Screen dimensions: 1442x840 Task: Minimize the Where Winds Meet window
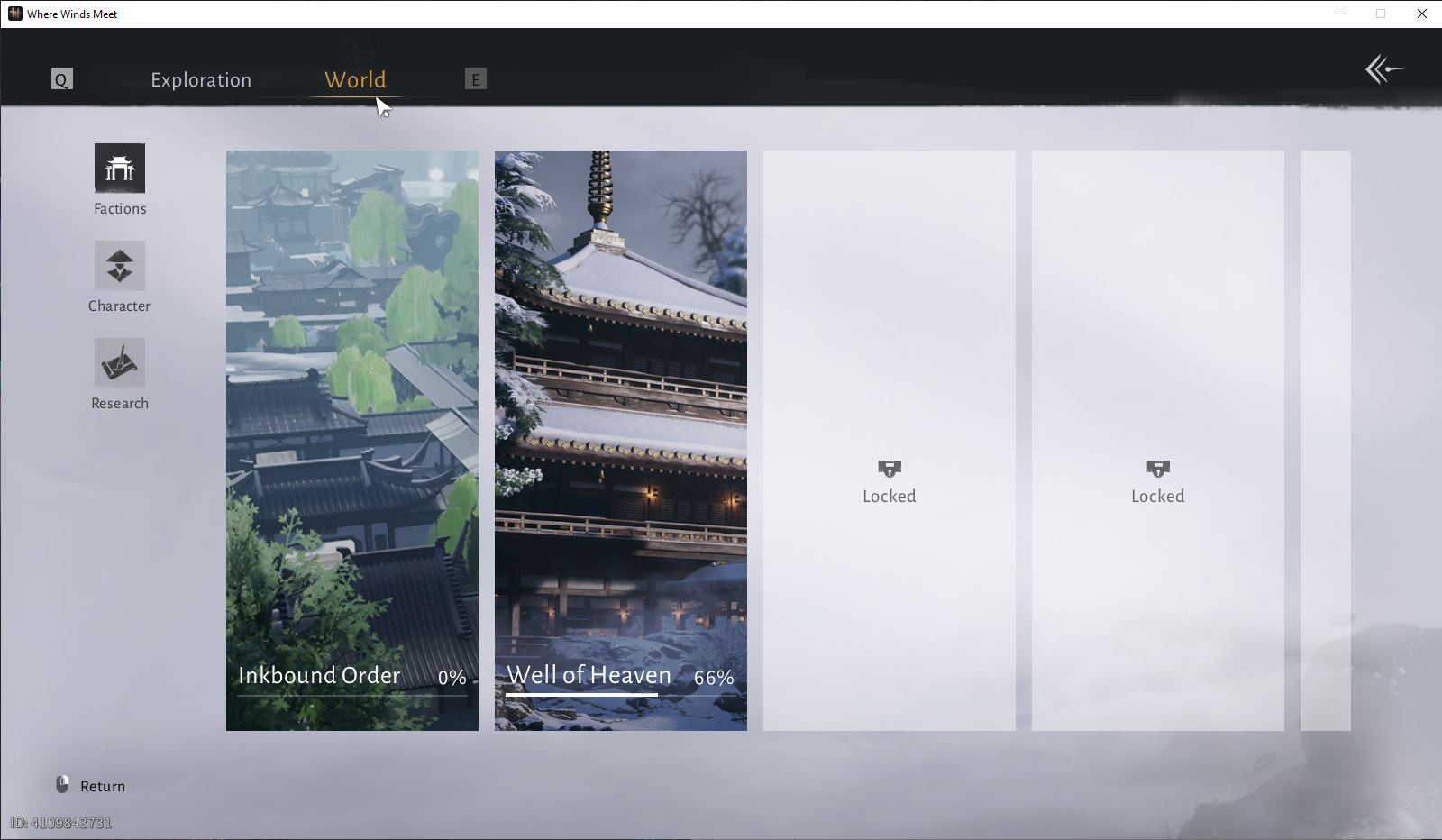point(1340,14)
